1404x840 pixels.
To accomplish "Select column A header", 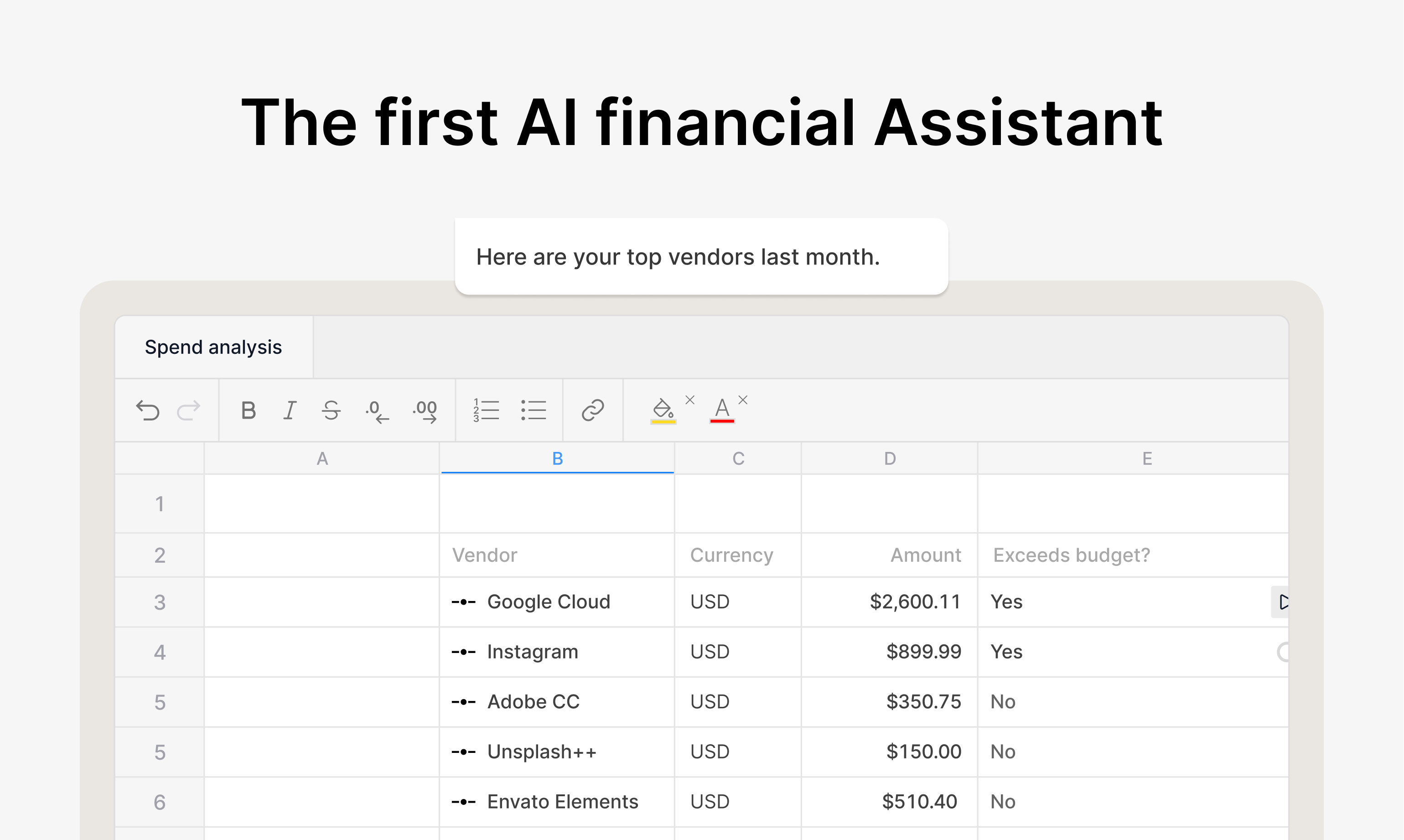I will point(322,458).
